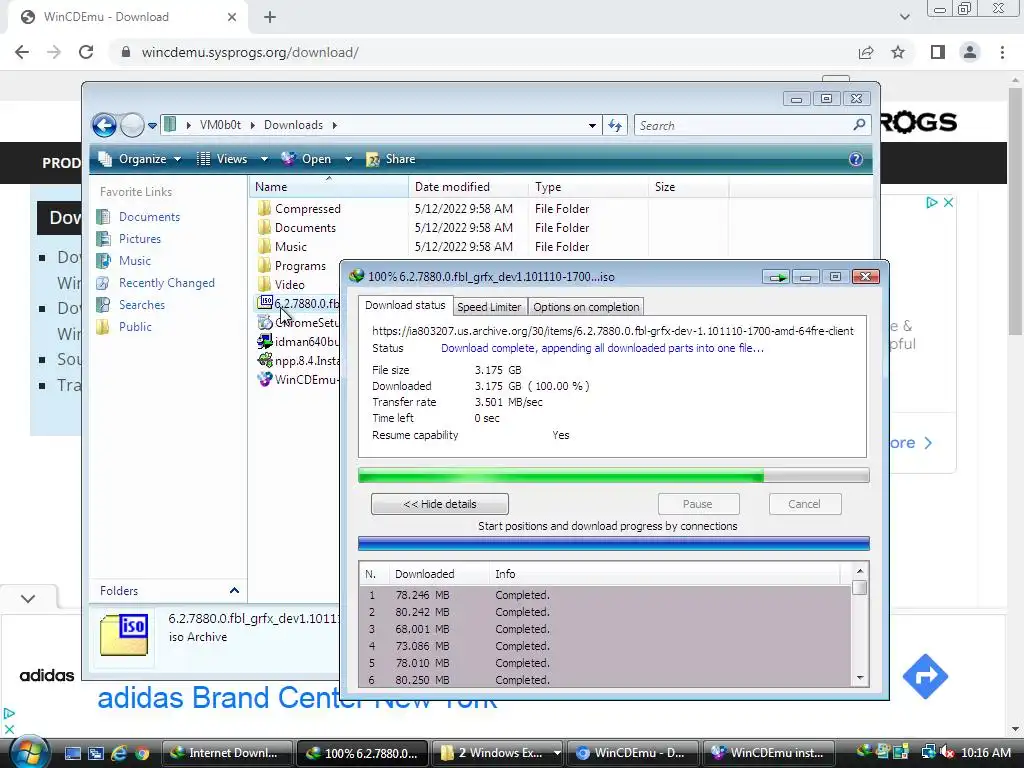The image size is (1024, 768).
Task: Select the 6.2.7880.0 iso file
Action: pyautogui.click(x=298, y=304)
